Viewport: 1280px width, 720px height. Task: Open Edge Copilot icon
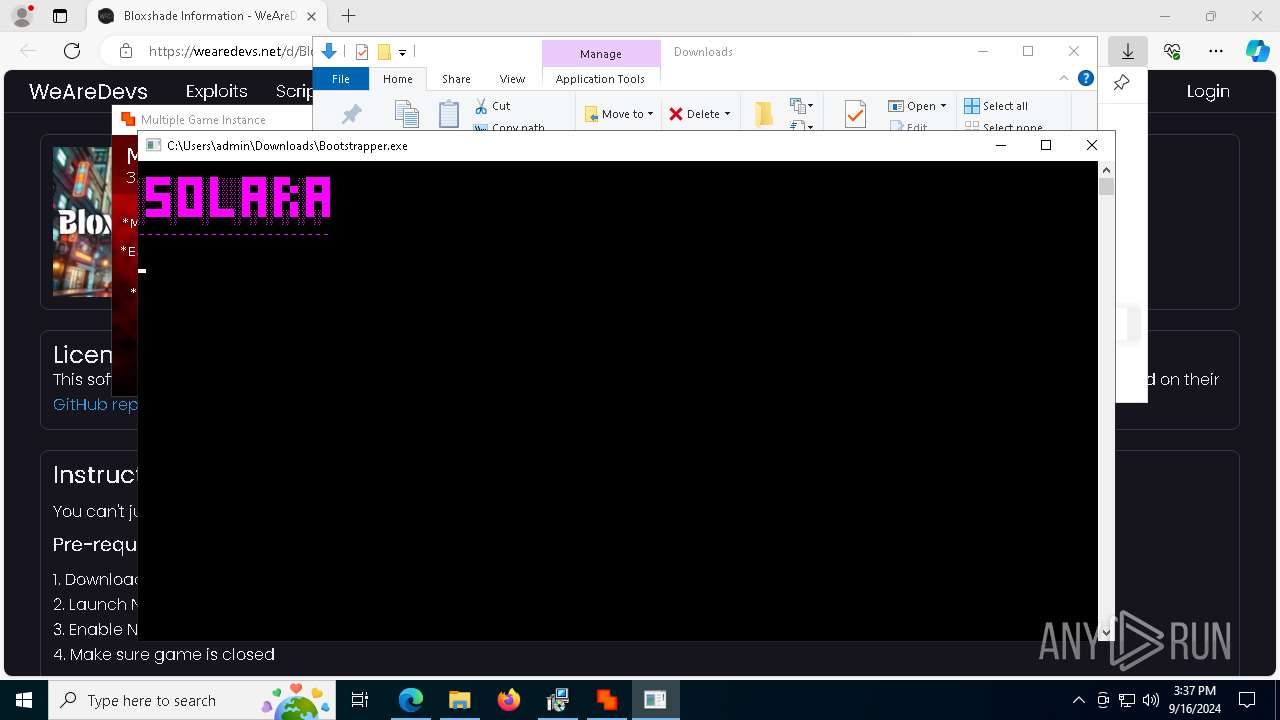(x=1257, y=51)
